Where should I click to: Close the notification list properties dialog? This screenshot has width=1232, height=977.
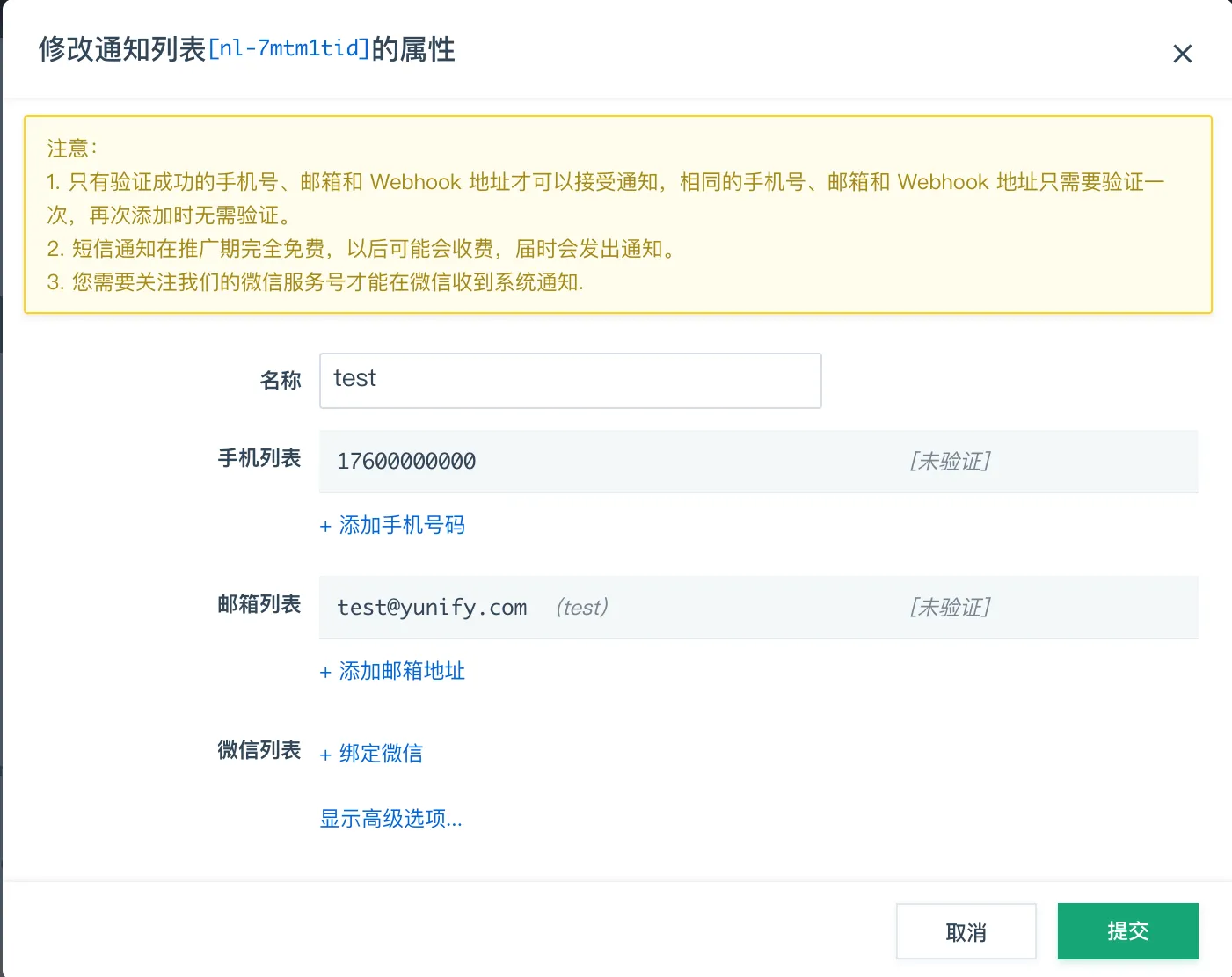click(x=1182, y=54)
